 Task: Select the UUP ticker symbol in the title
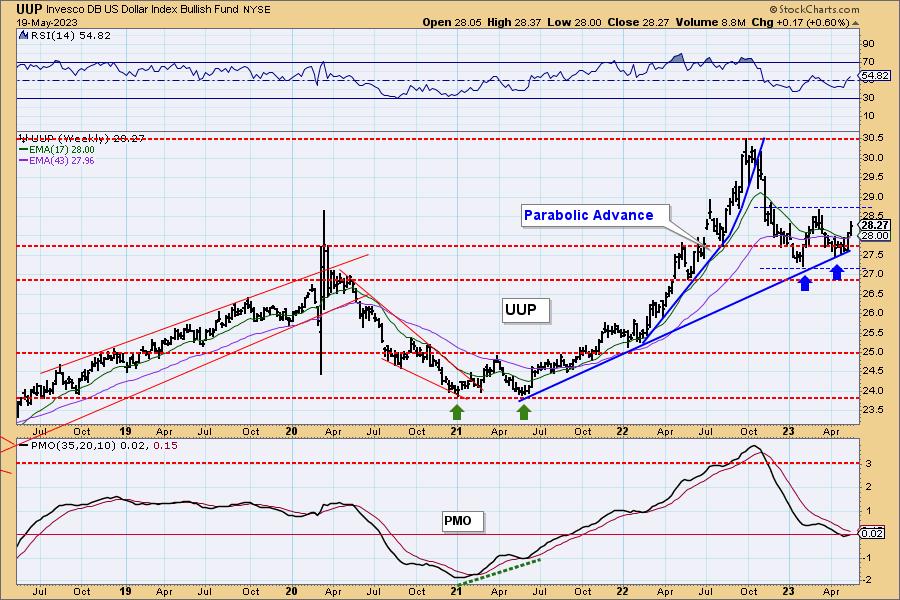pyautogui.click(x=29, y=9)
